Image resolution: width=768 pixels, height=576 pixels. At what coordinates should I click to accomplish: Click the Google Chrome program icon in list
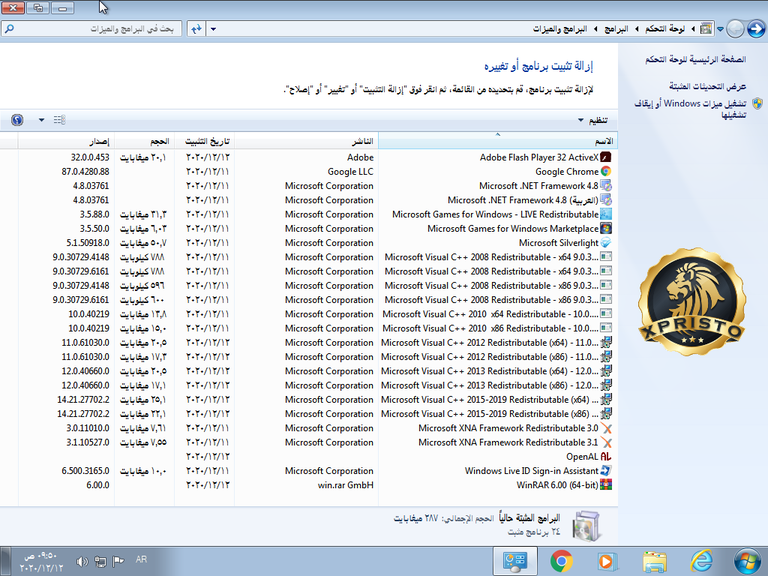coord(606,171)
